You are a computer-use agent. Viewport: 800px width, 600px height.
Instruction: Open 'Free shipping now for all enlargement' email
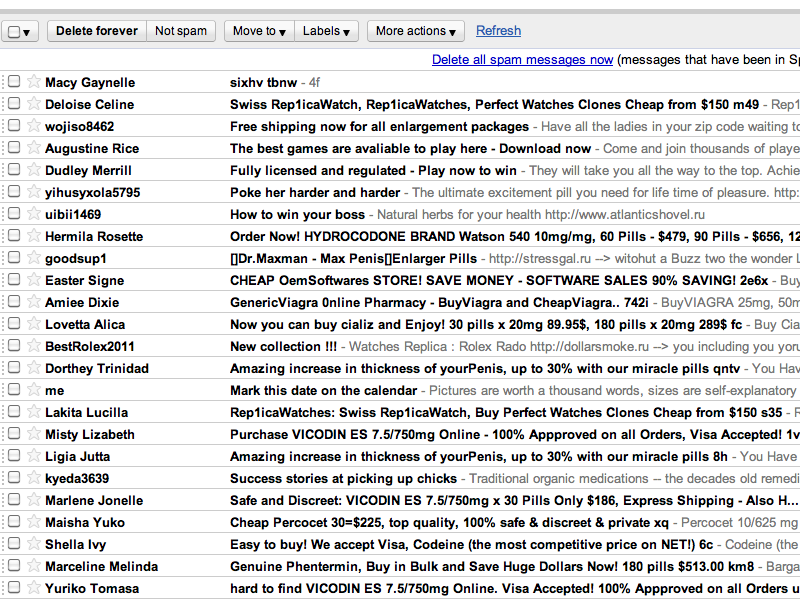[379, 127]
